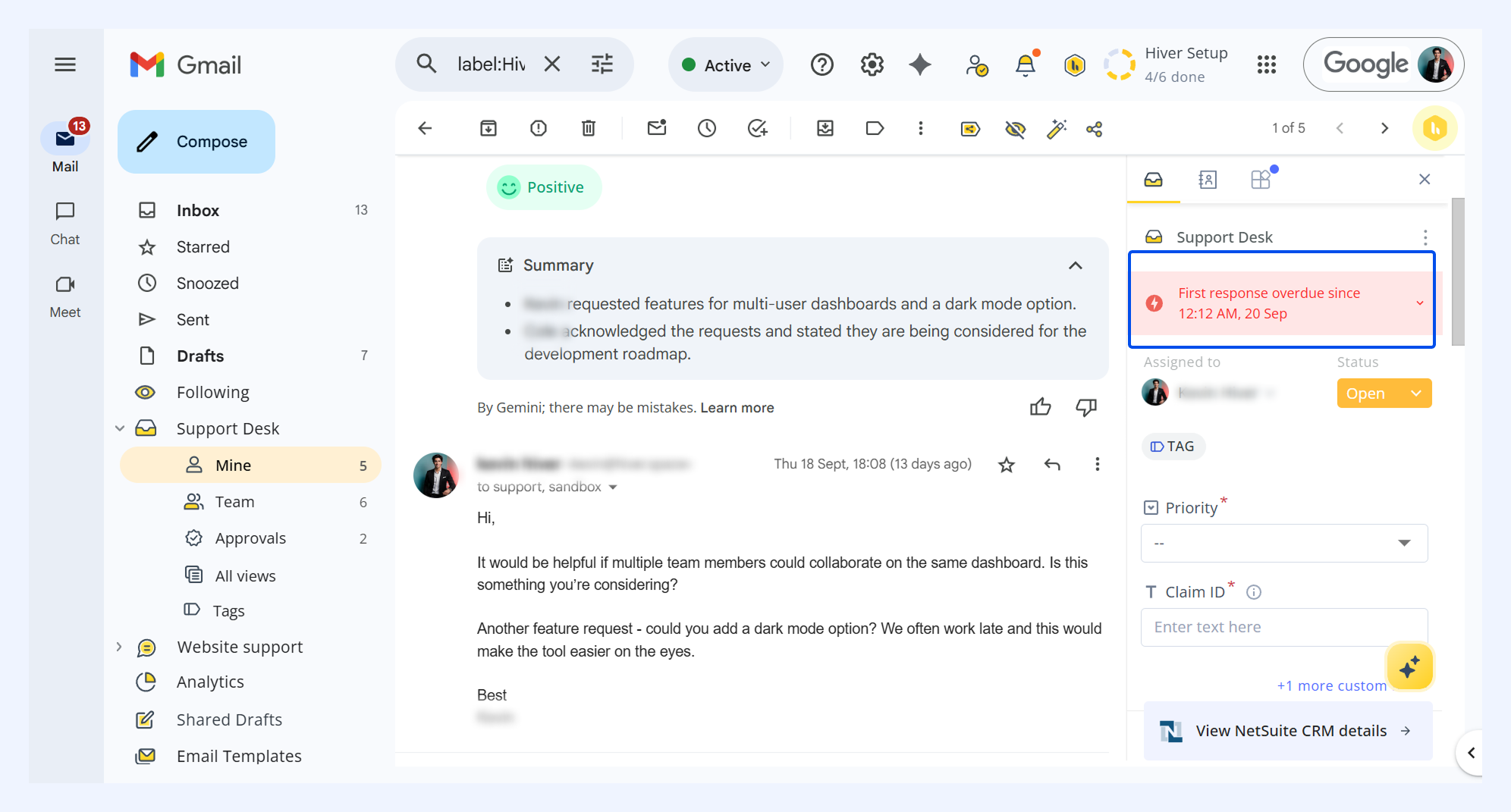Click the share conversation icon
Screen dimensions: 1511x812
[1095, 129]
